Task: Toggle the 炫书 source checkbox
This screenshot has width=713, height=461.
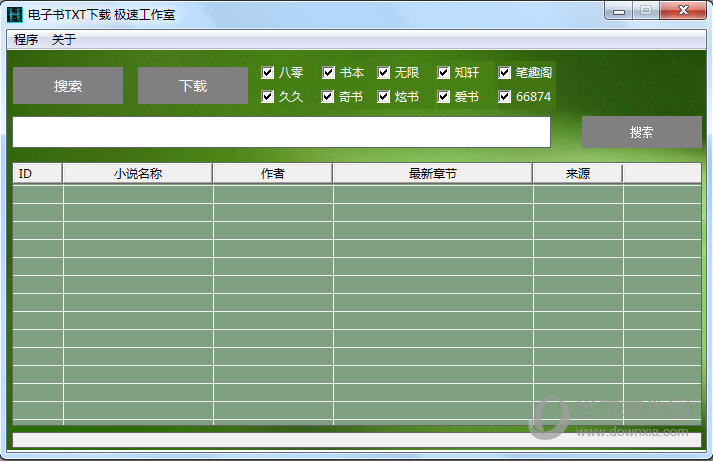Action: 384,97
